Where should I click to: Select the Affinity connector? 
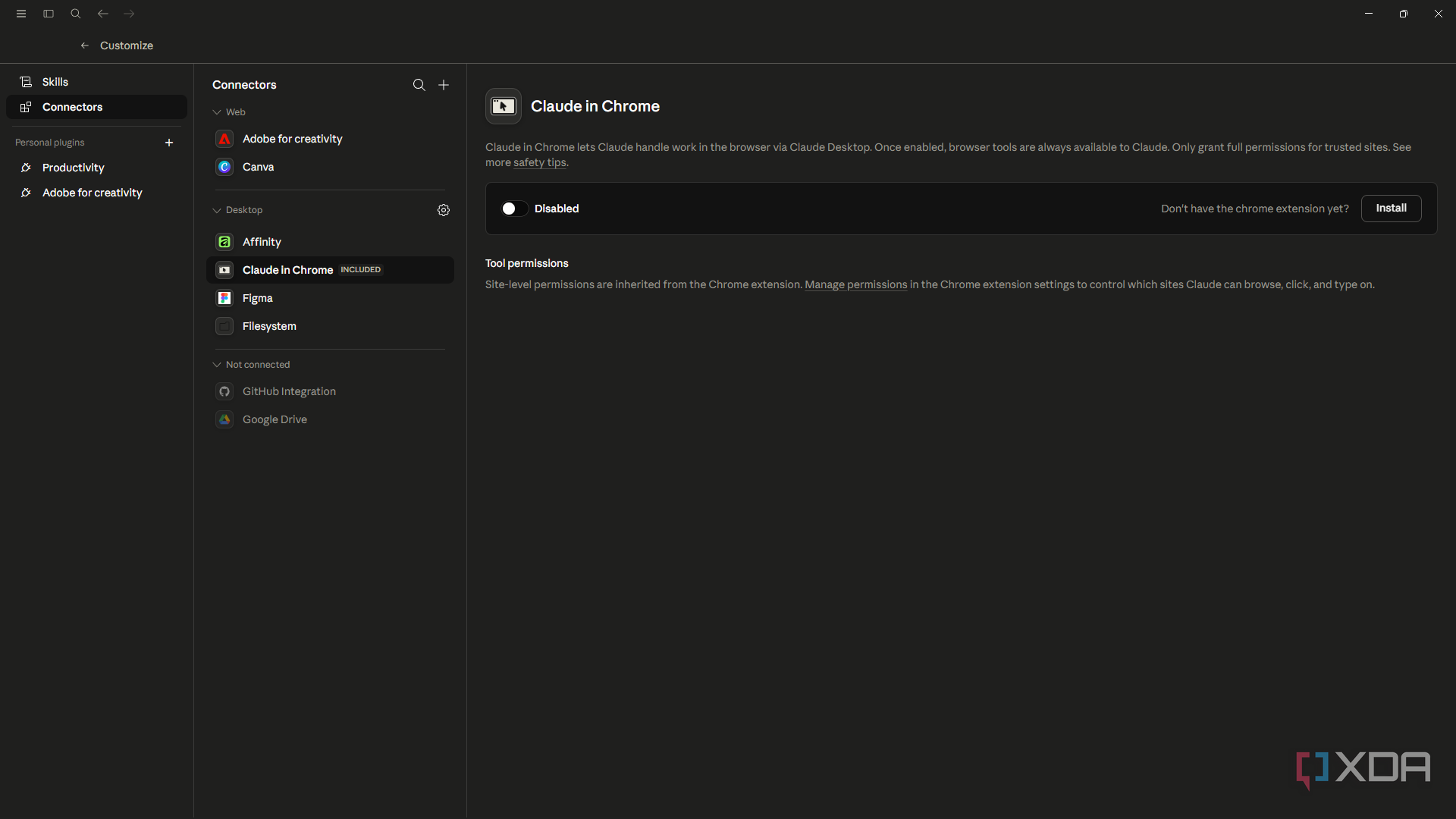point(330,242)
